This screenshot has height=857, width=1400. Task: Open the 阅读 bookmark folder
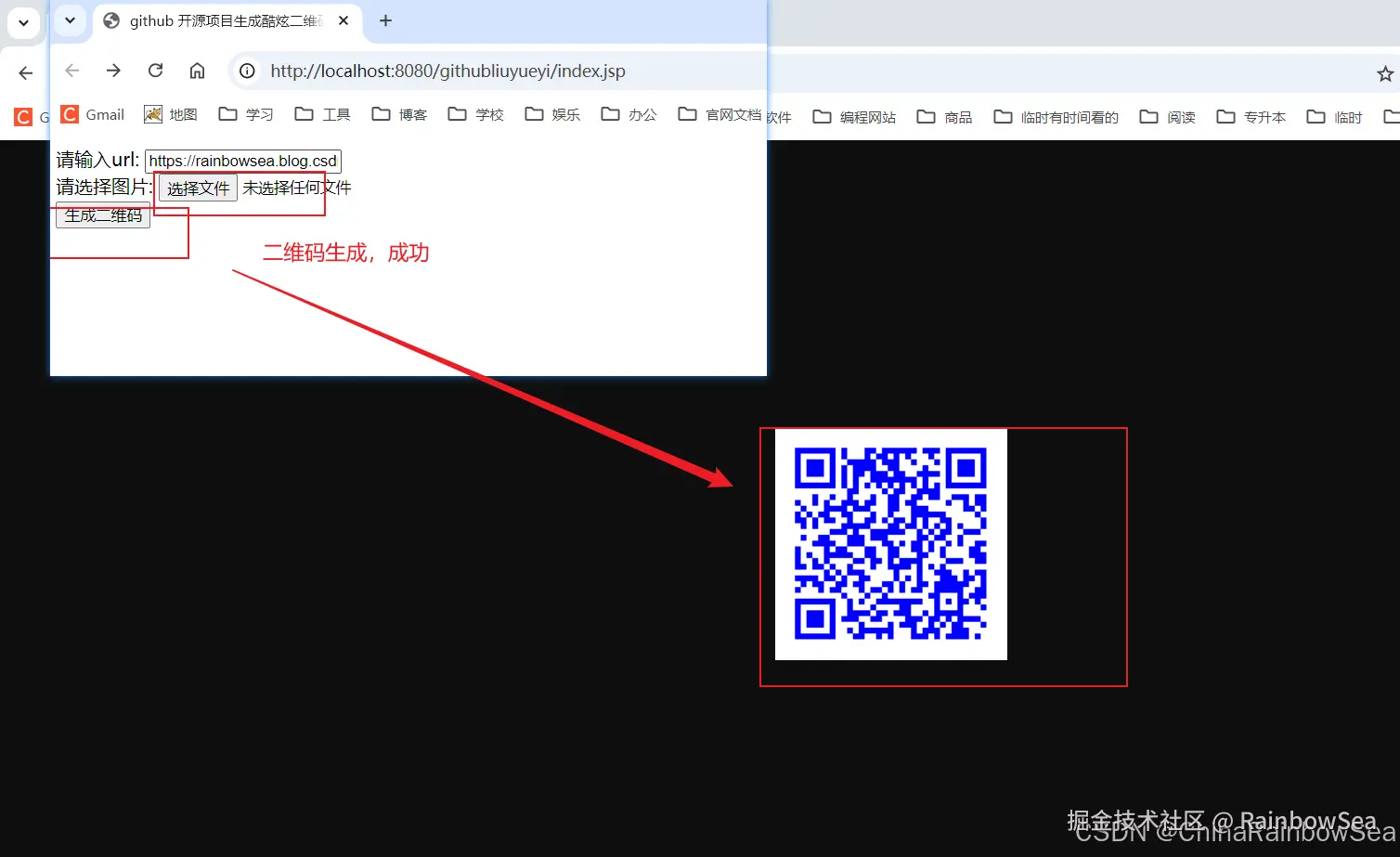pos(1168,117)
